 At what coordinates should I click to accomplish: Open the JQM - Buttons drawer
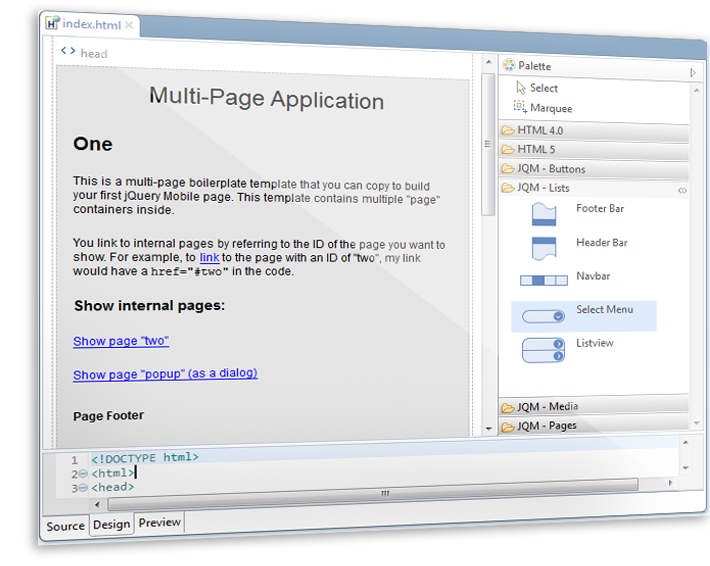click(x=551, y=169)
